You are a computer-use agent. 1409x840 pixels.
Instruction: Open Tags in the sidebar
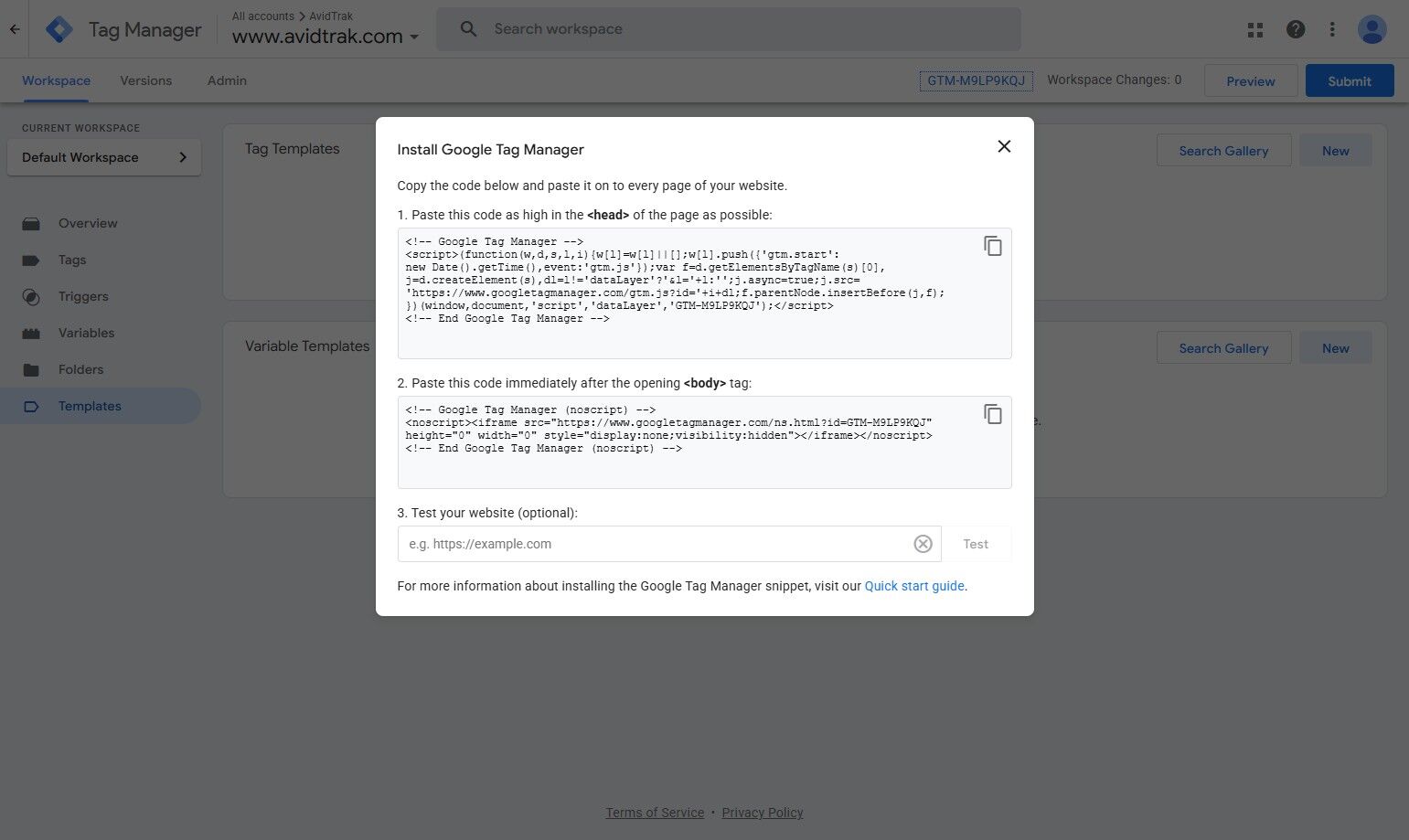click(101, 260)
